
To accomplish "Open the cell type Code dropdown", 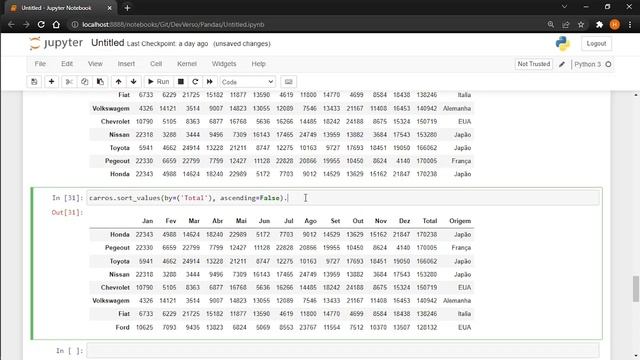I will click(247, 82).
